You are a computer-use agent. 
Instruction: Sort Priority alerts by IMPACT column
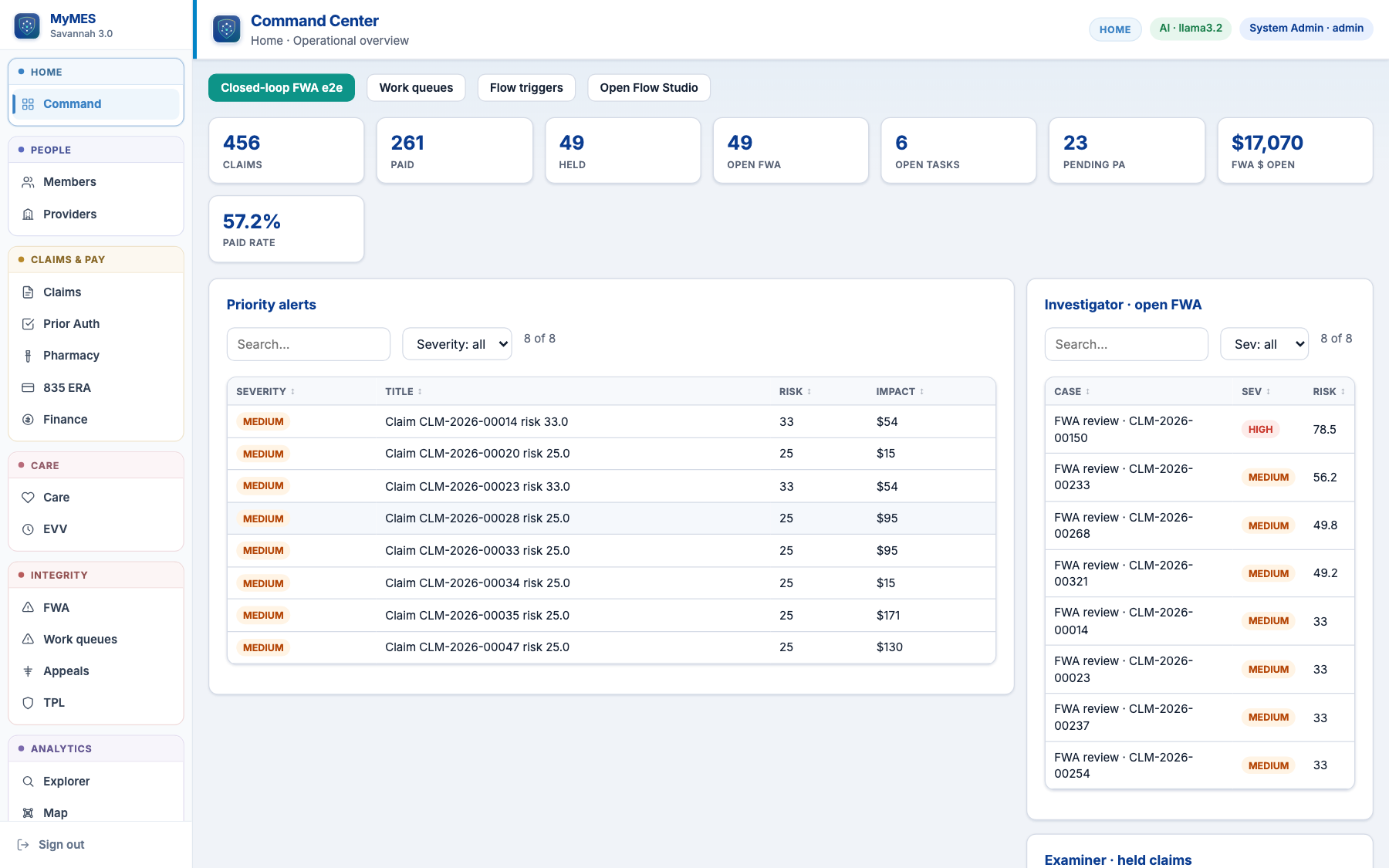tap(900, 392)
